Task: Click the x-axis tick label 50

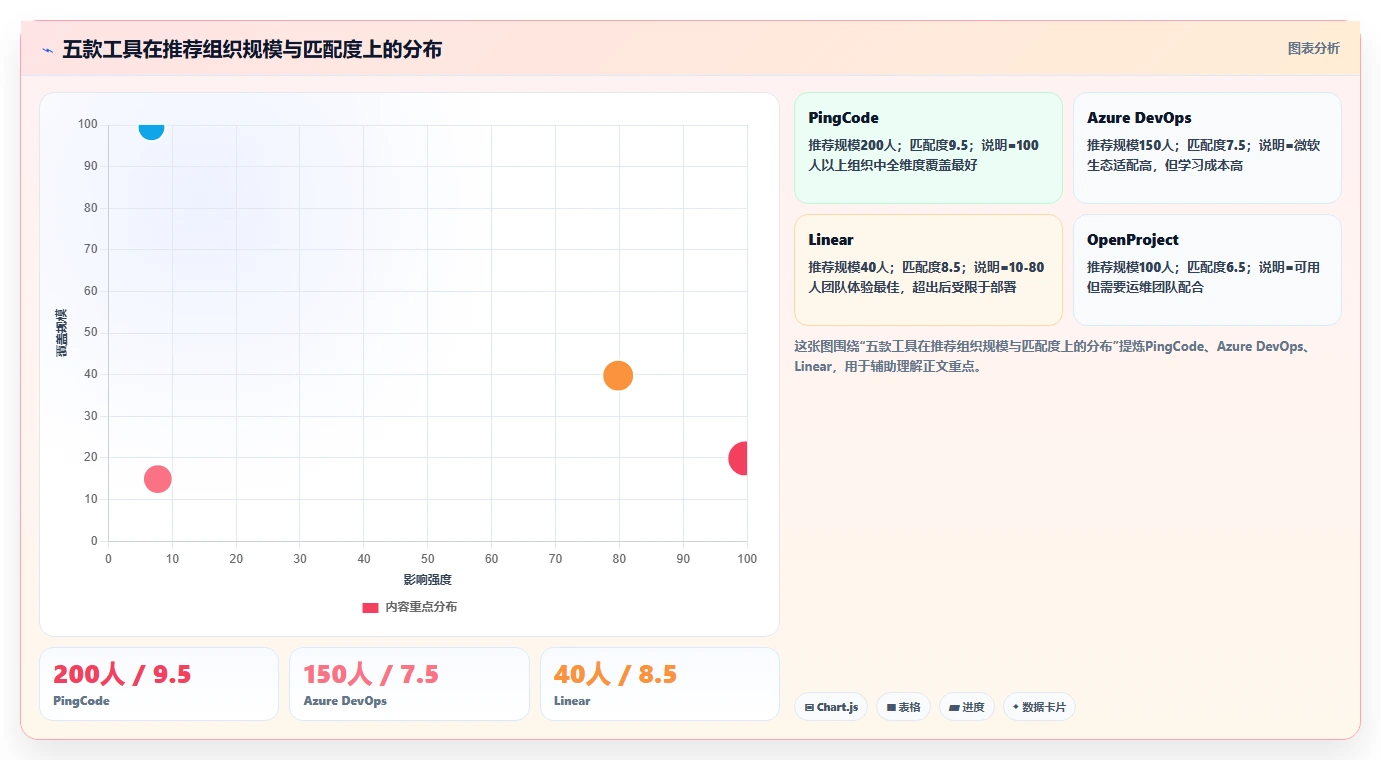Action: 428,559
